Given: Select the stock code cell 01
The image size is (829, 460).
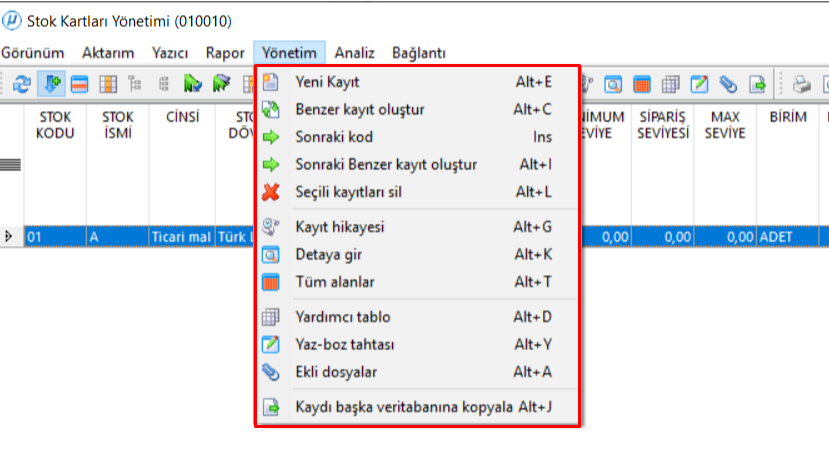Looking at the screenshot, I should click(55, 236).
